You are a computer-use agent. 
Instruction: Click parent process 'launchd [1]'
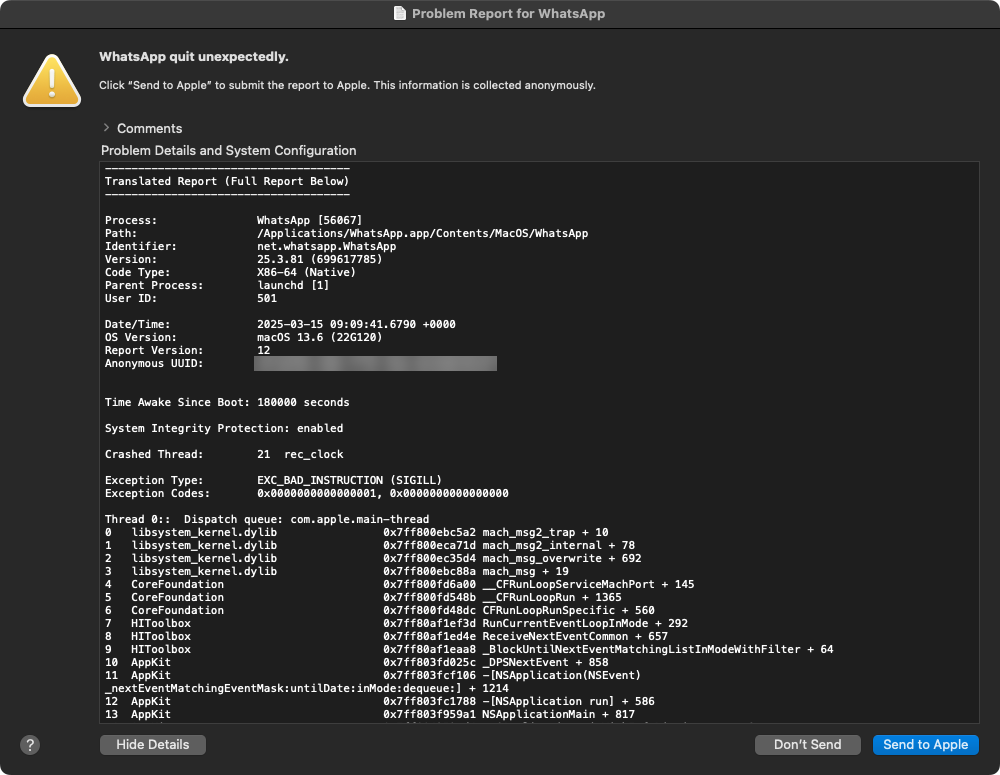[293, 285]
